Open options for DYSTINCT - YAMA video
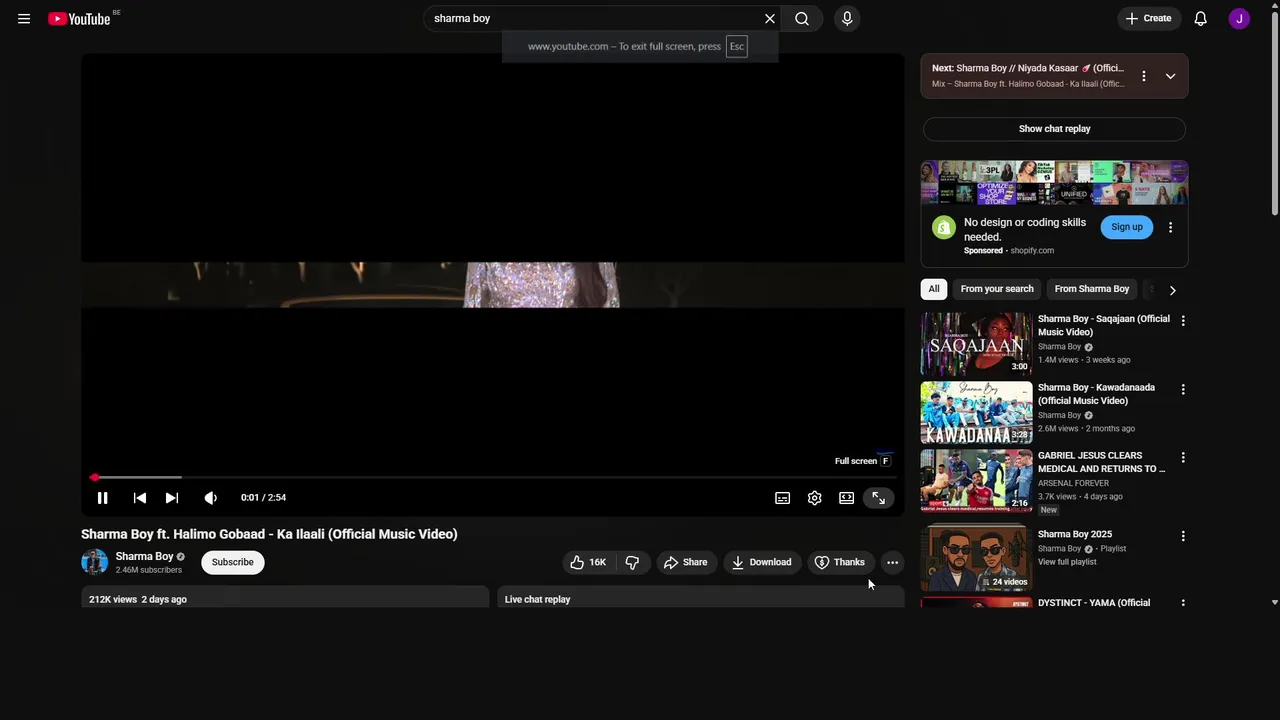This screenshot has width=1280, height=720. click(x=1183, y=603)
